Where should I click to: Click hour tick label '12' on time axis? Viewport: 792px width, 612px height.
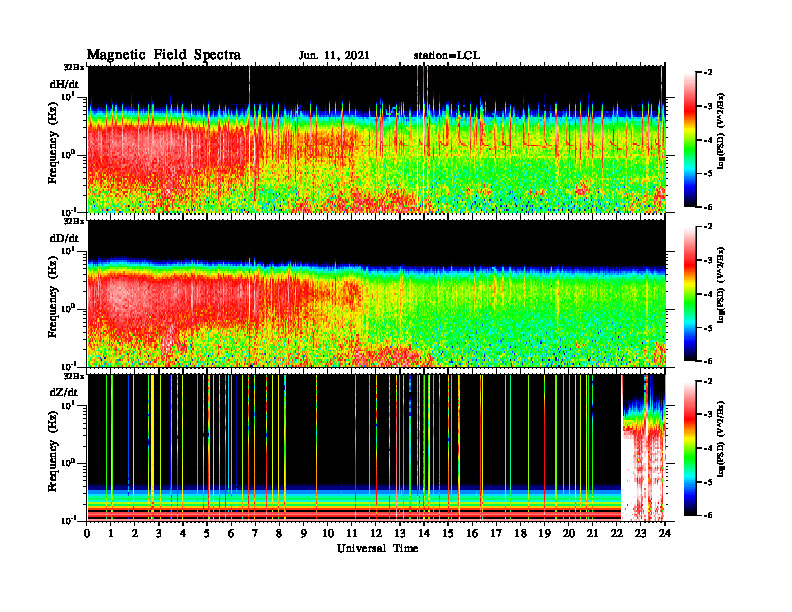[376, 533]
